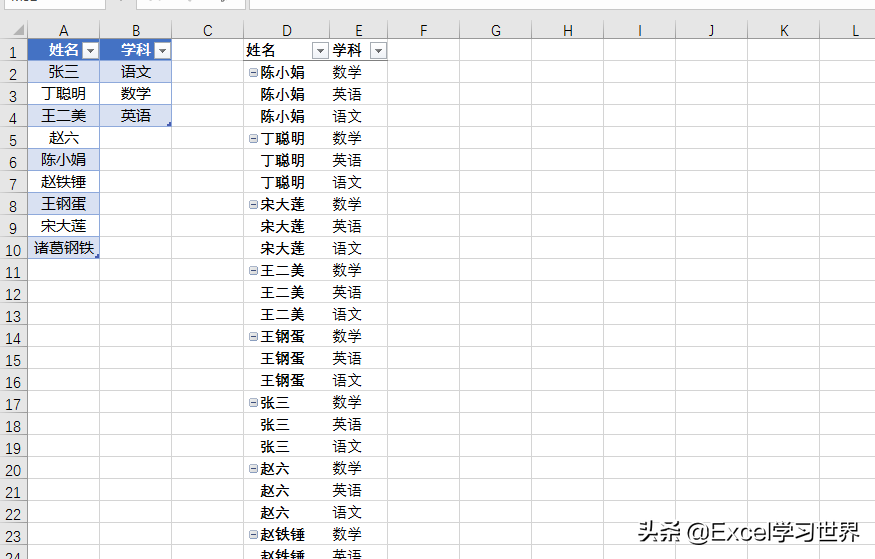
Task: Collapse the 张三 group in pivot table
Action: point(253,403)
